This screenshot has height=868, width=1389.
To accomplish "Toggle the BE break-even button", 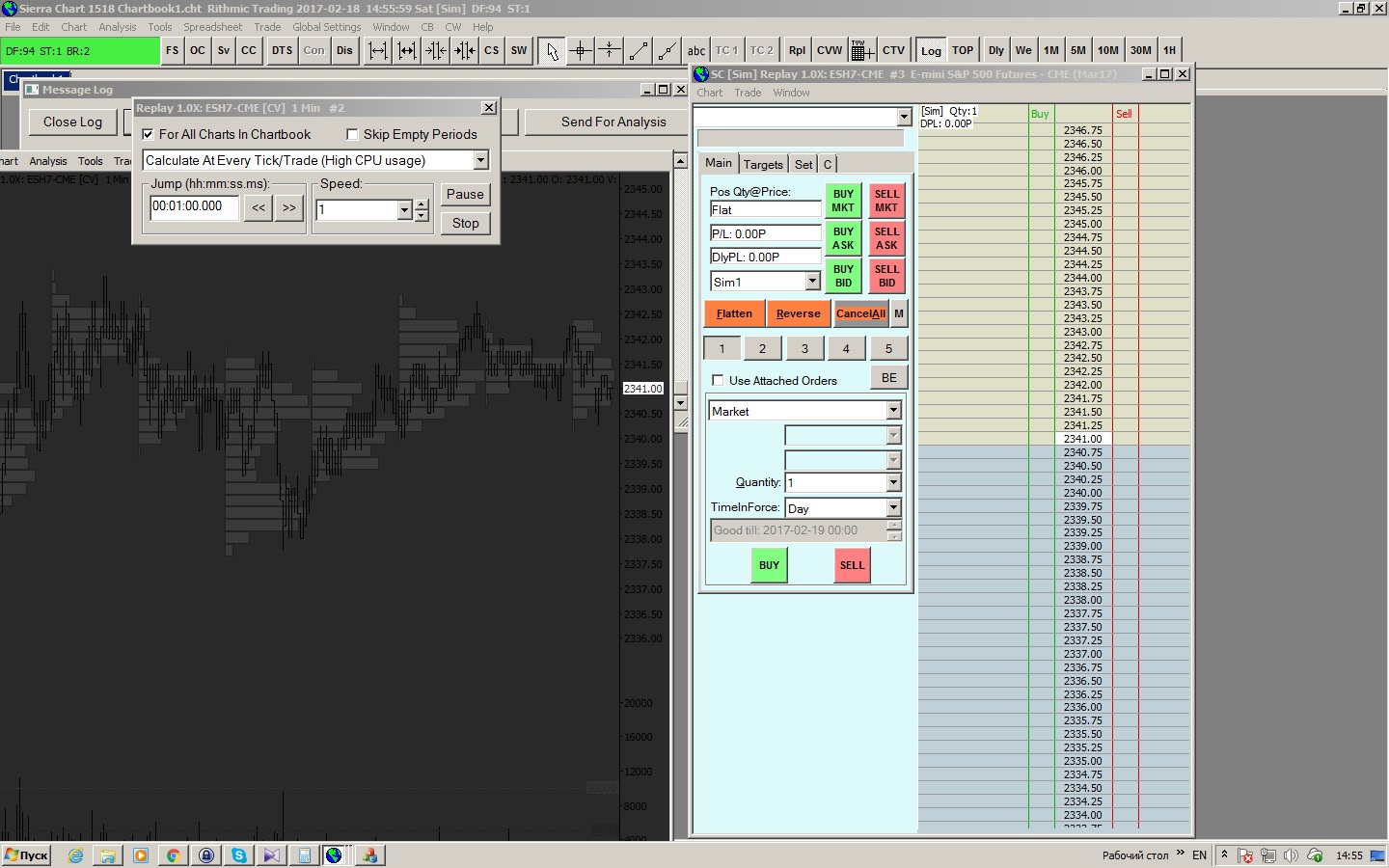I will coord(889,378).
